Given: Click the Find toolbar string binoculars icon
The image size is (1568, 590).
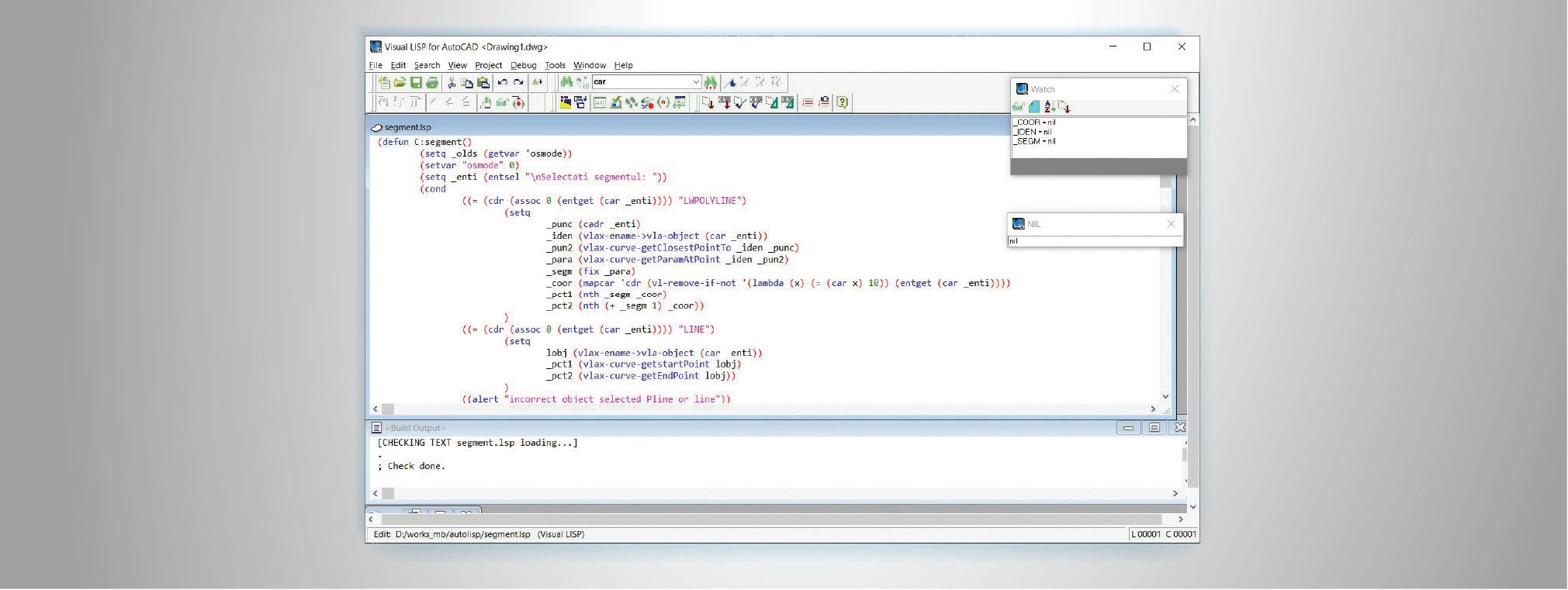Looking at the screenshot, I should click(710, 82).
